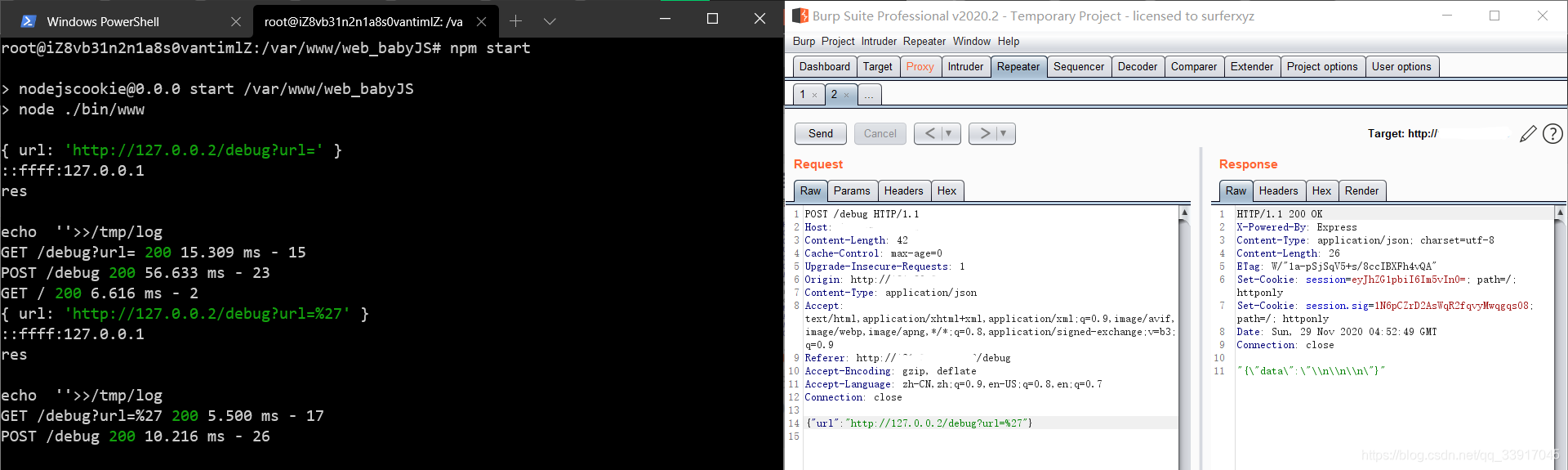
Task: Switch to the Sequencer tab
Action: click(1078, 66)
